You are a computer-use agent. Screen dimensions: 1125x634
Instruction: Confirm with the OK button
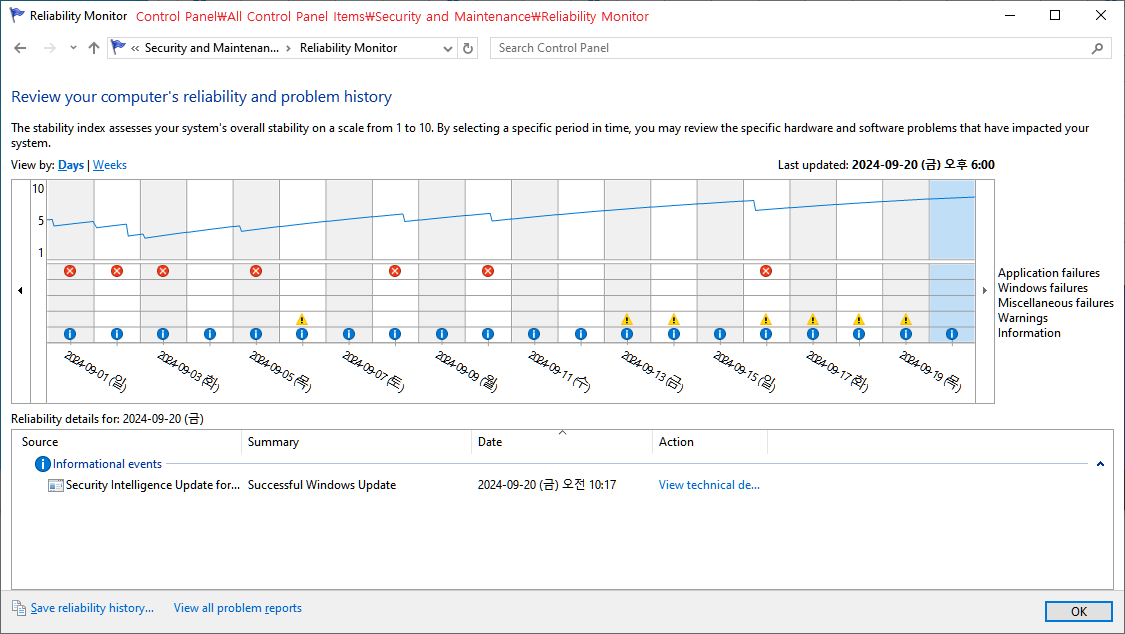(x=1078, y=611)
